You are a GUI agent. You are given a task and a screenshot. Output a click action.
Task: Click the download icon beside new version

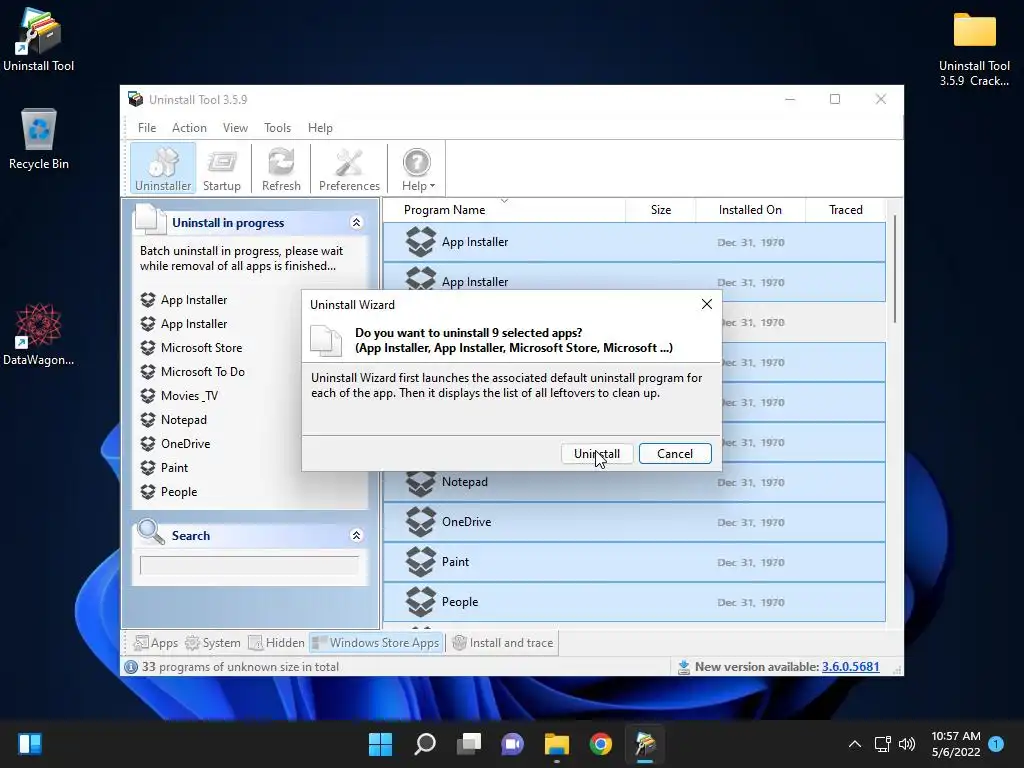tap(684, 667)
